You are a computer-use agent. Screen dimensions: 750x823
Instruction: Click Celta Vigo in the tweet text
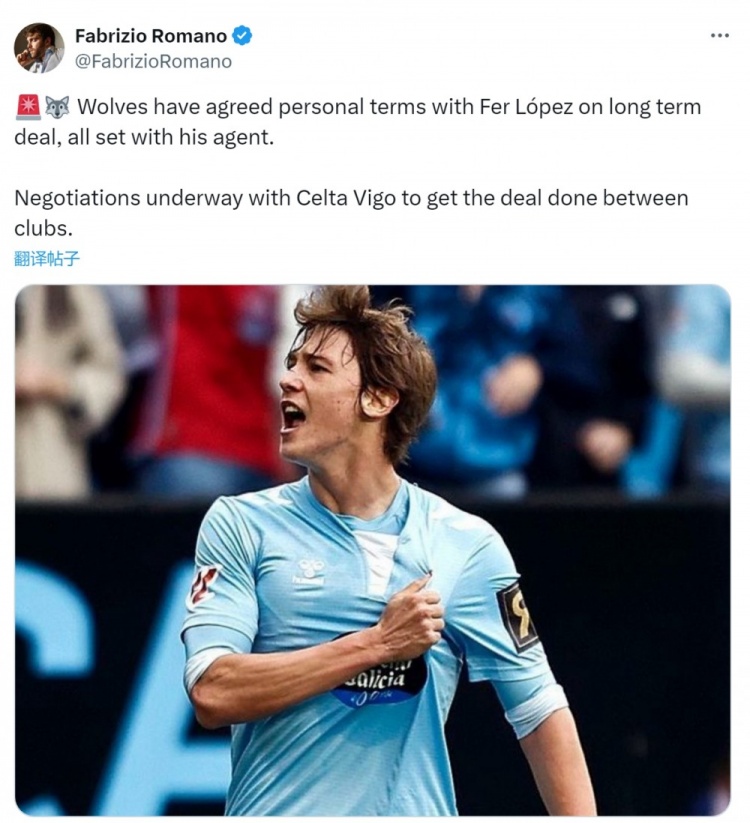(346, 198)
